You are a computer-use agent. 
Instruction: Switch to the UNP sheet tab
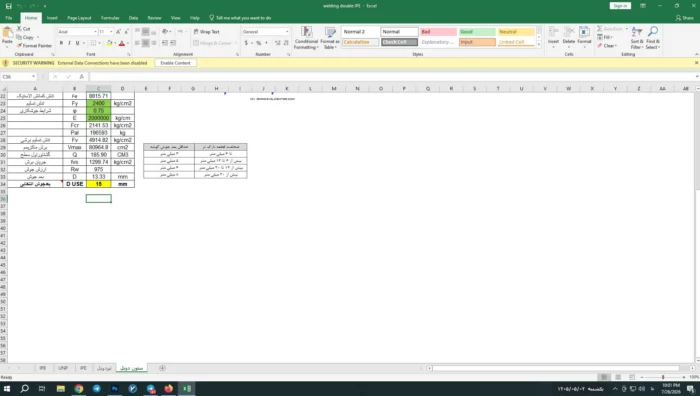63,368
